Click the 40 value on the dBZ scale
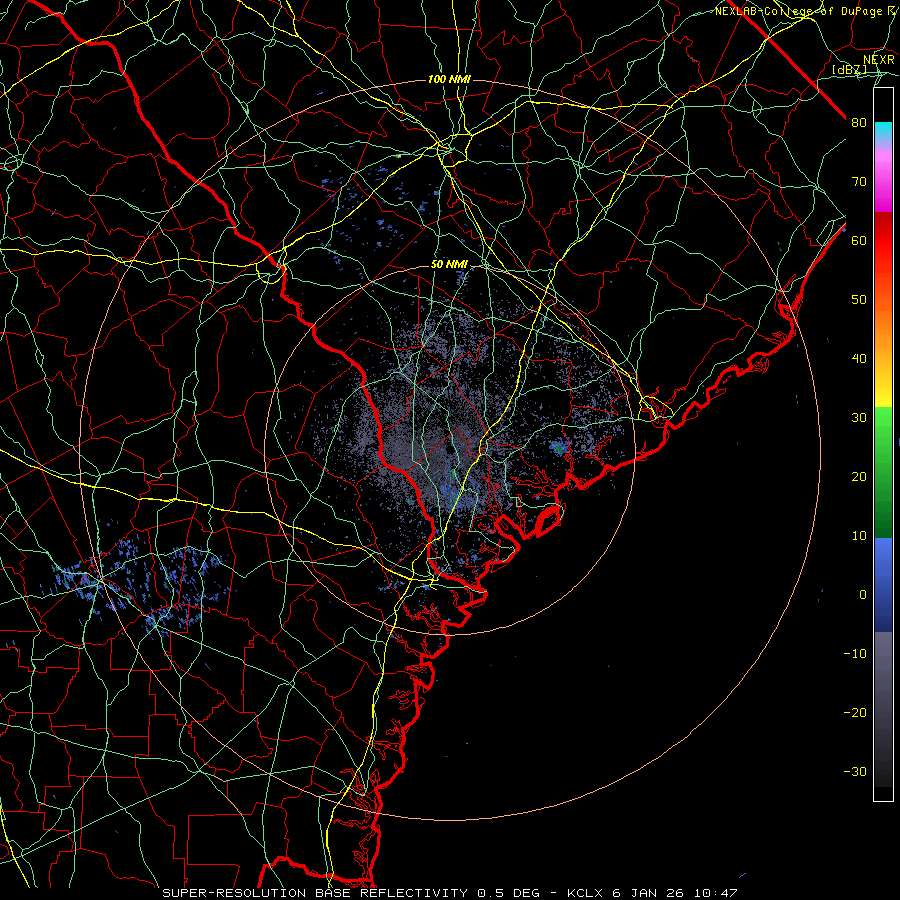 (859, 359)
